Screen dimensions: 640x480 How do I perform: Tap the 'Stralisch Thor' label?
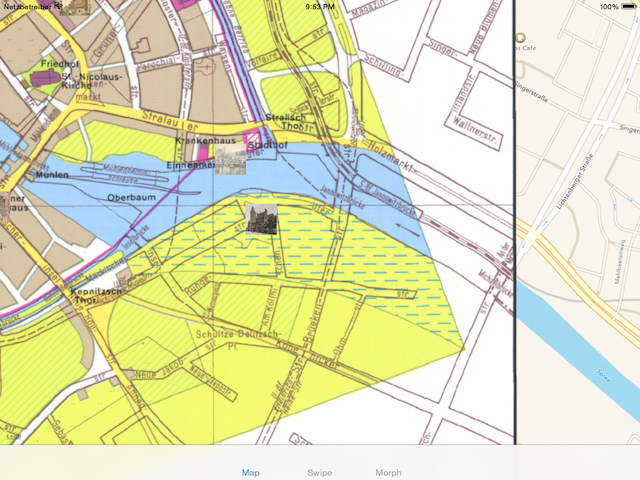click(x=285, y=122)
